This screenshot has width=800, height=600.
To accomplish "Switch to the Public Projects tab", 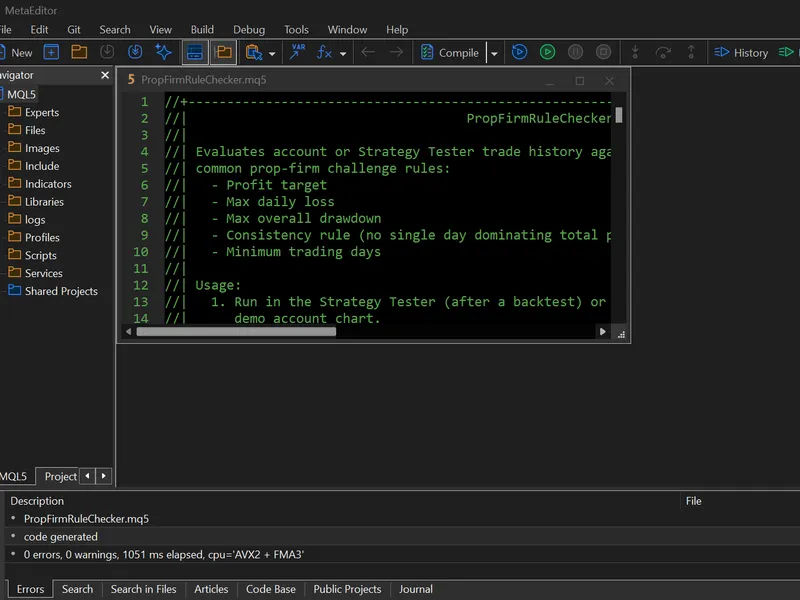I will [x=347, y=589].
